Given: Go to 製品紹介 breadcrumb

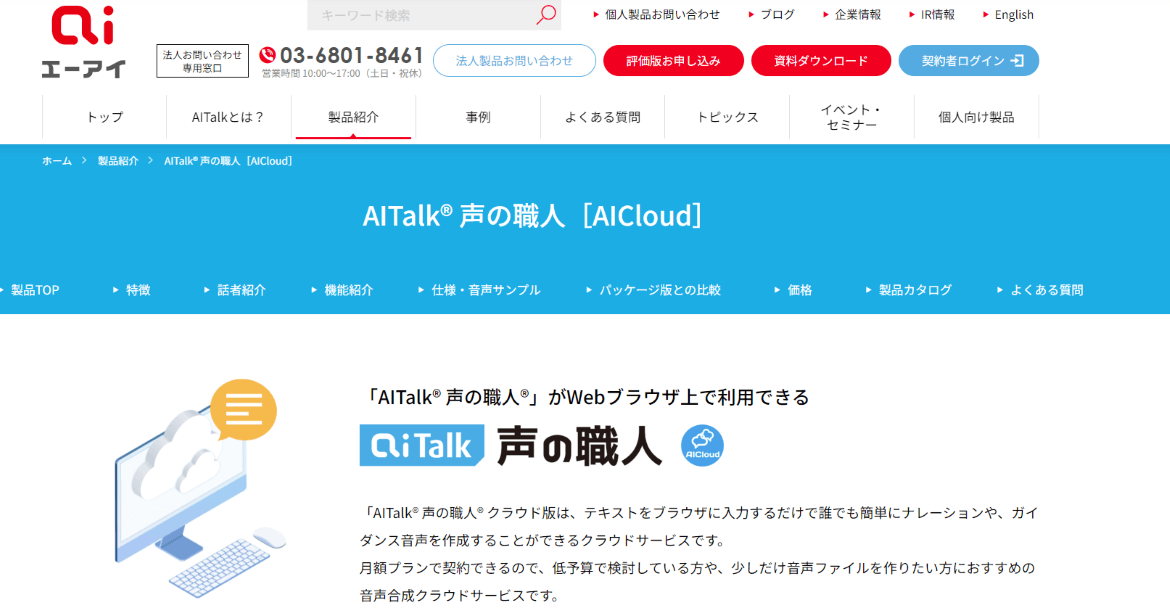Looking at the screenshot, I should pyautogui.click(x=118, y=160).
